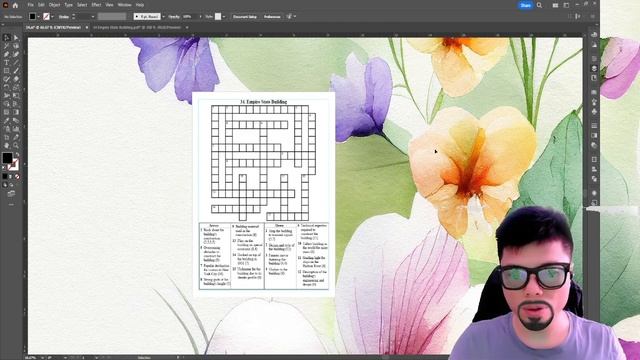The width and height of the screenshot is (640, 360).
Task: Click the Preferences button
Action: [x=272, y=17]
